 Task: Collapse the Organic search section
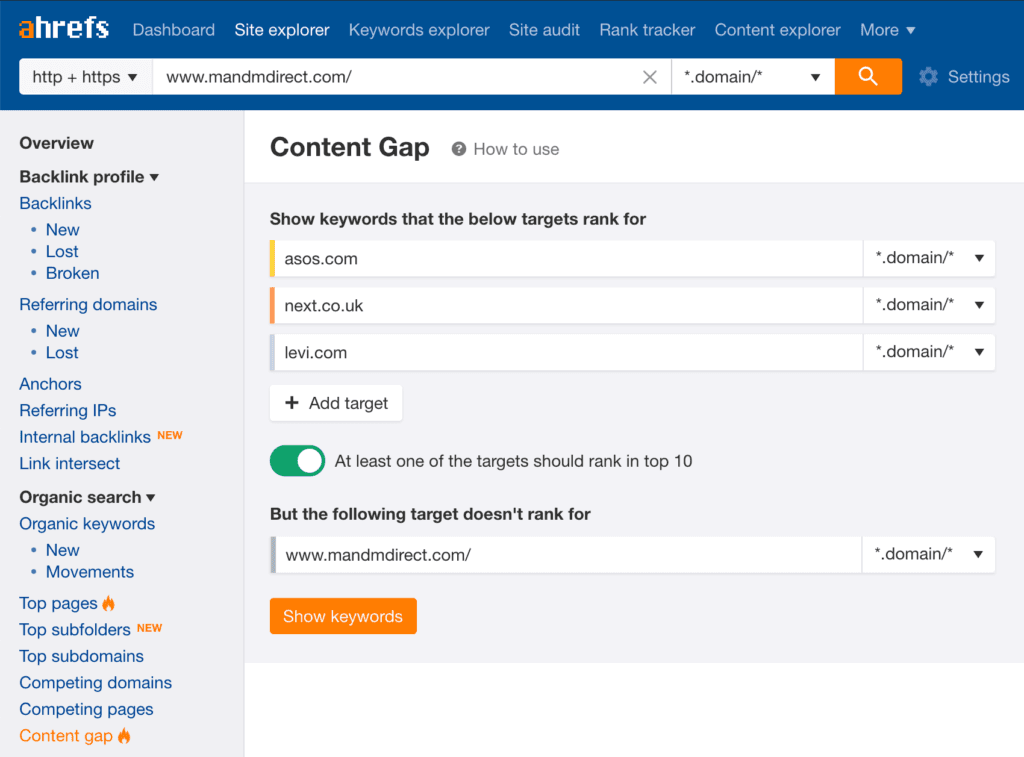(87, 497)
